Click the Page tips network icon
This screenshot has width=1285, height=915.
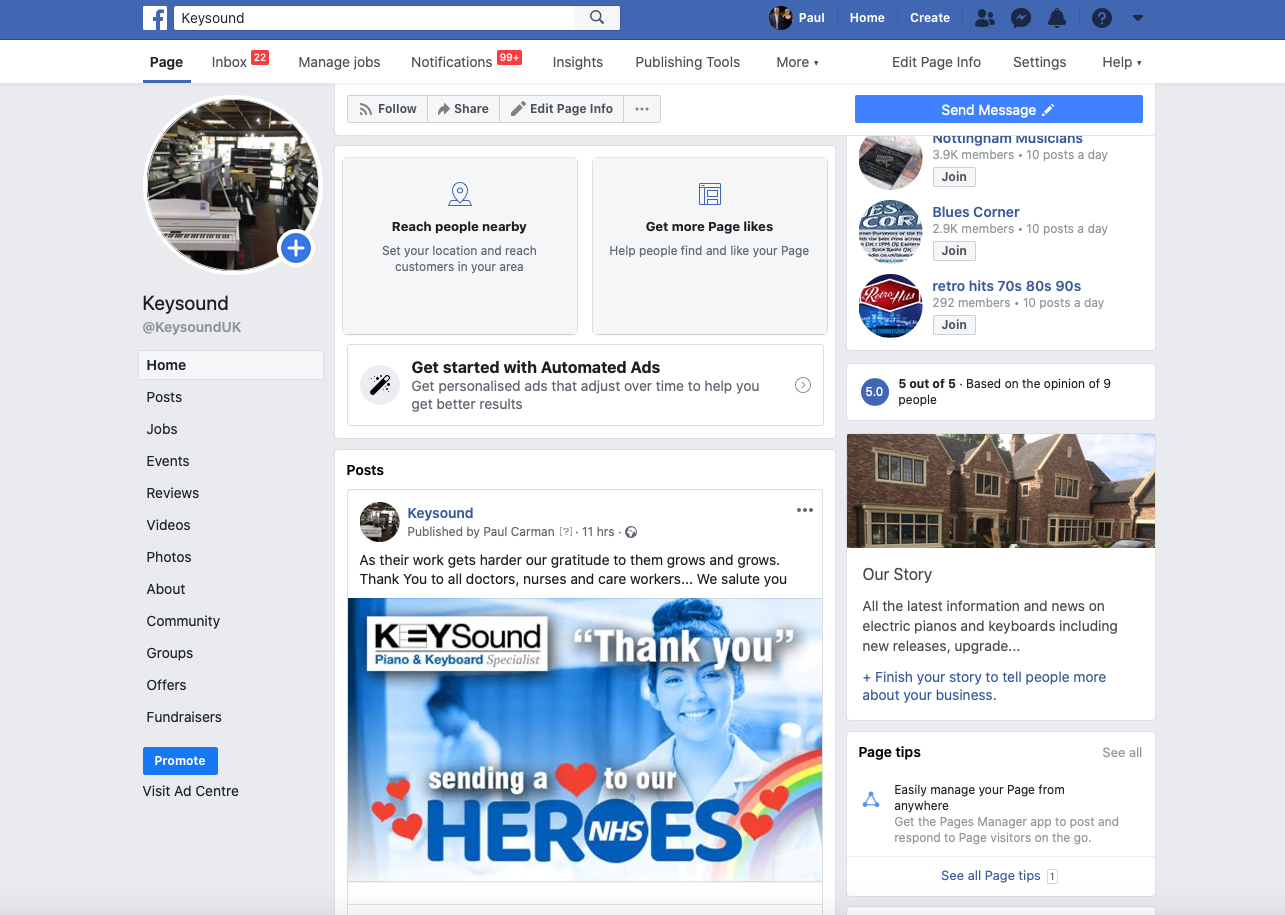(871, 799)
